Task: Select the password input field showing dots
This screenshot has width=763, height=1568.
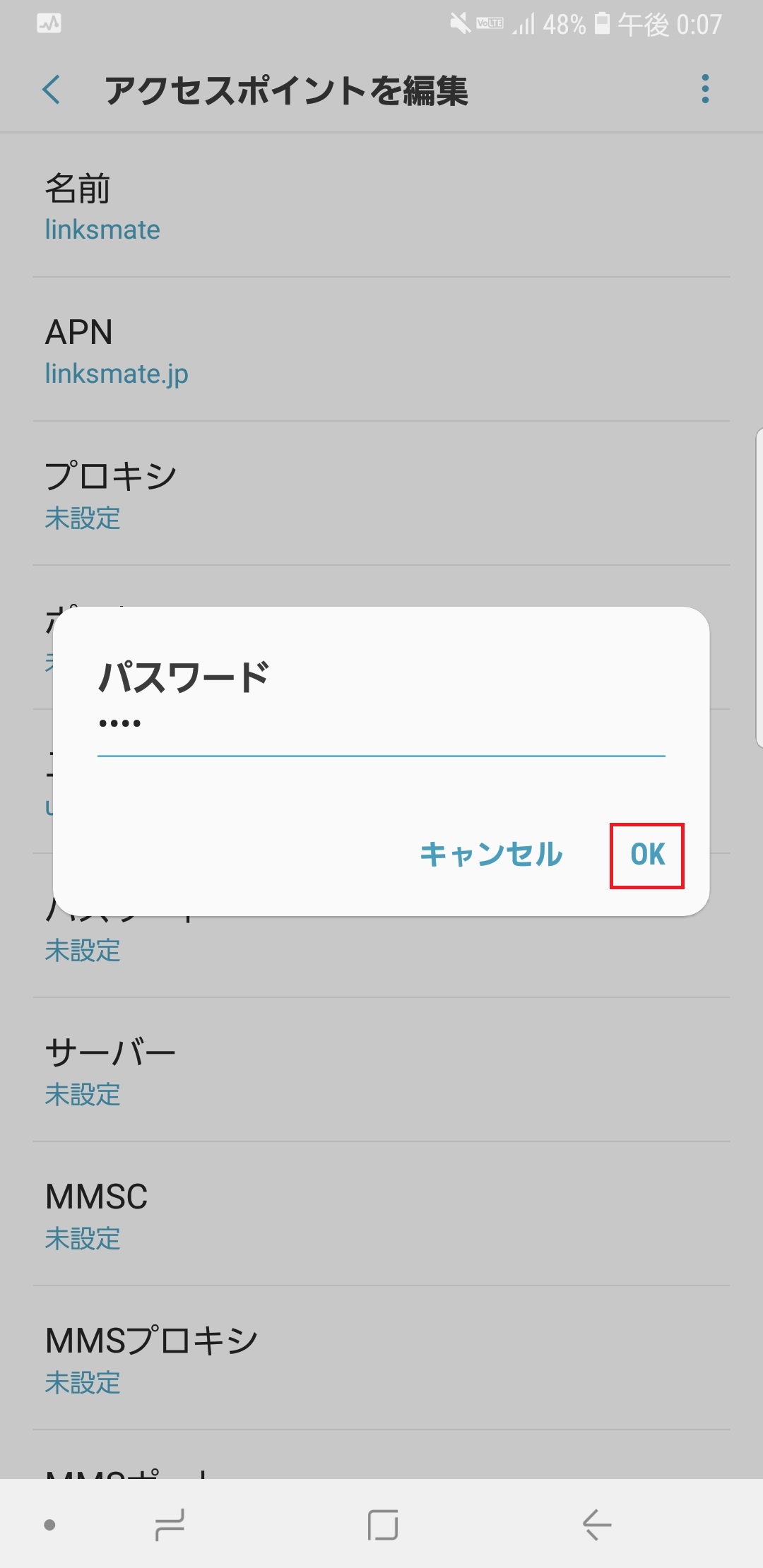Action: [381, 727]
